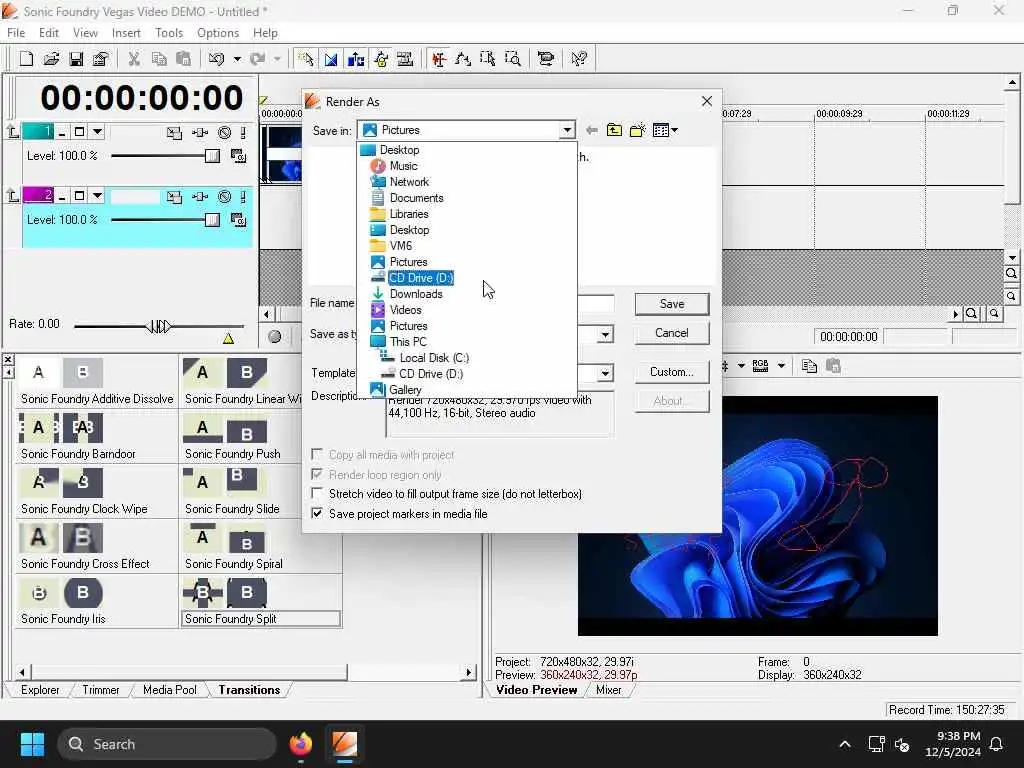The image size is (1024, 768).
Task: Click the Redo toolbar icon
Action: tap(258, 59)
